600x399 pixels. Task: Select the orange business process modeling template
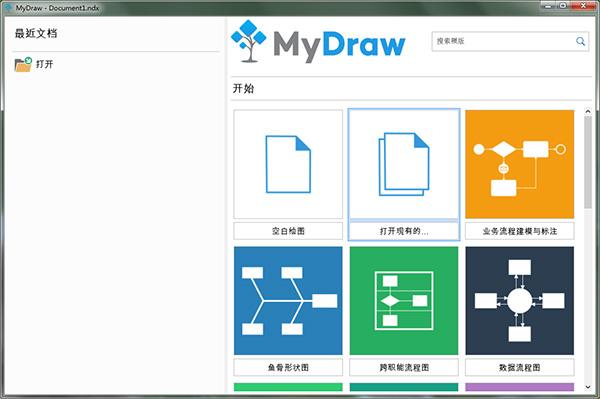tap(520, 164)
